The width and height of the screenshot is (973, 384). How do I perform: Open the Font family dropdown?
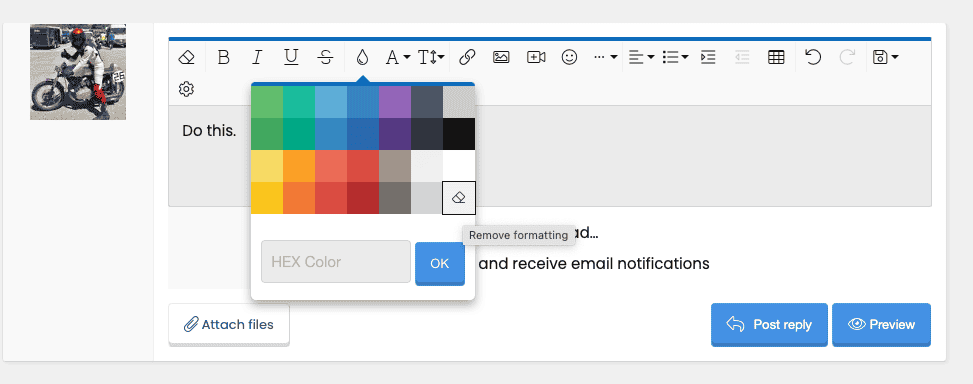coord(397,58)
